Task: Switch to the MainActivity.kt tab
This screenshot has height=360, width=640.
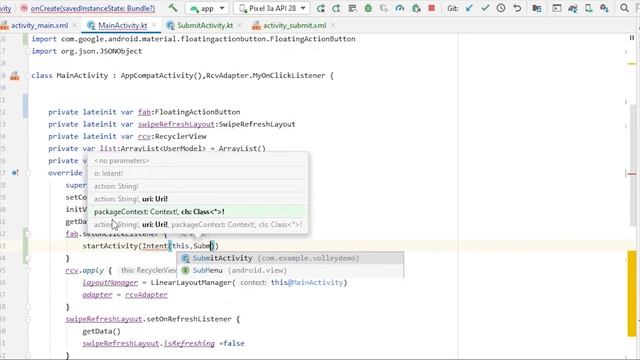Action: (122, 25)
